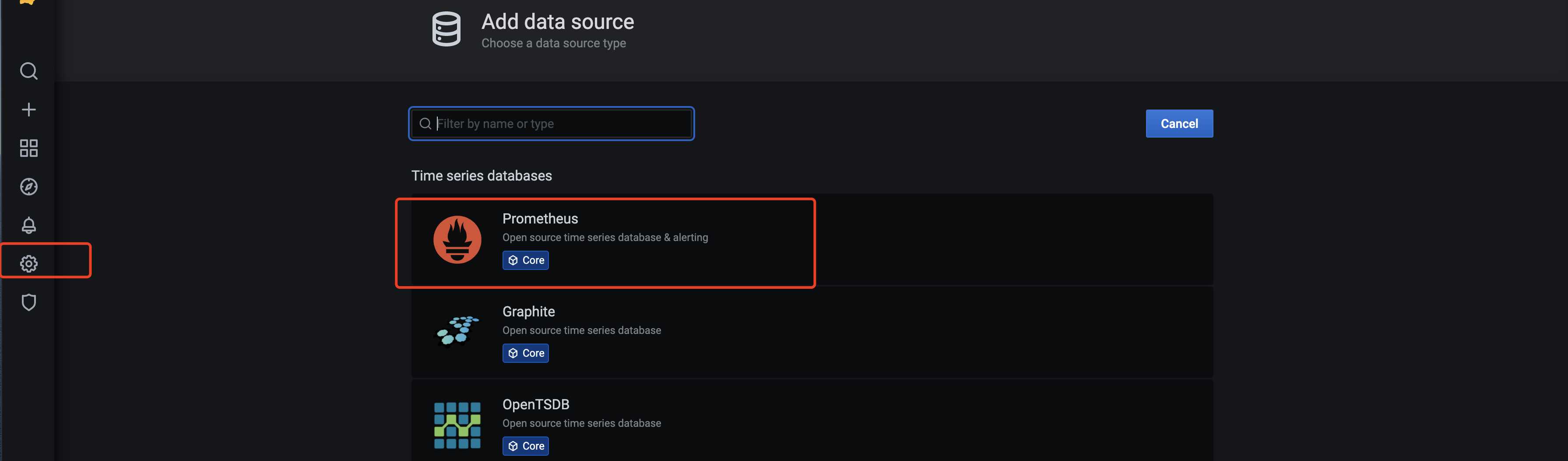Click the OpenTSDB logo icon
The image size is (1568, 461).
pos(457,425)
